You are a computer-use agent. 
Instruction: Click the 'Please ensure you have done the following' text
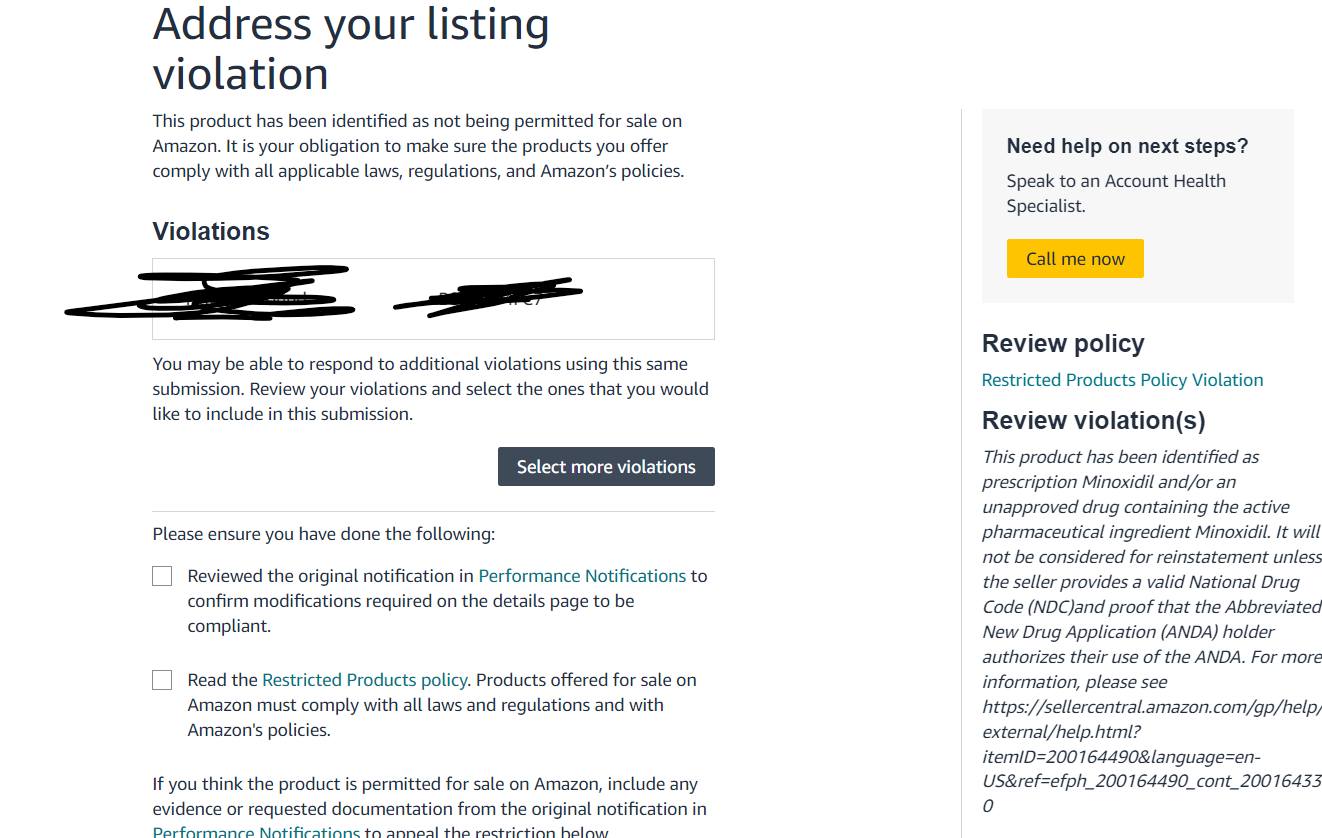pyautogui.click(x=323, y=534)
